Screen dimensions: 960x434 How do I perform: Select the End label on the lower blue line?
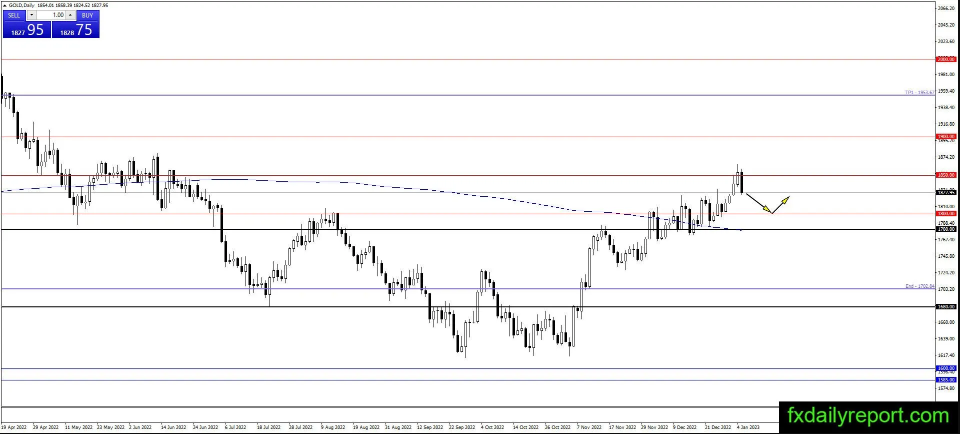[919, 286]
